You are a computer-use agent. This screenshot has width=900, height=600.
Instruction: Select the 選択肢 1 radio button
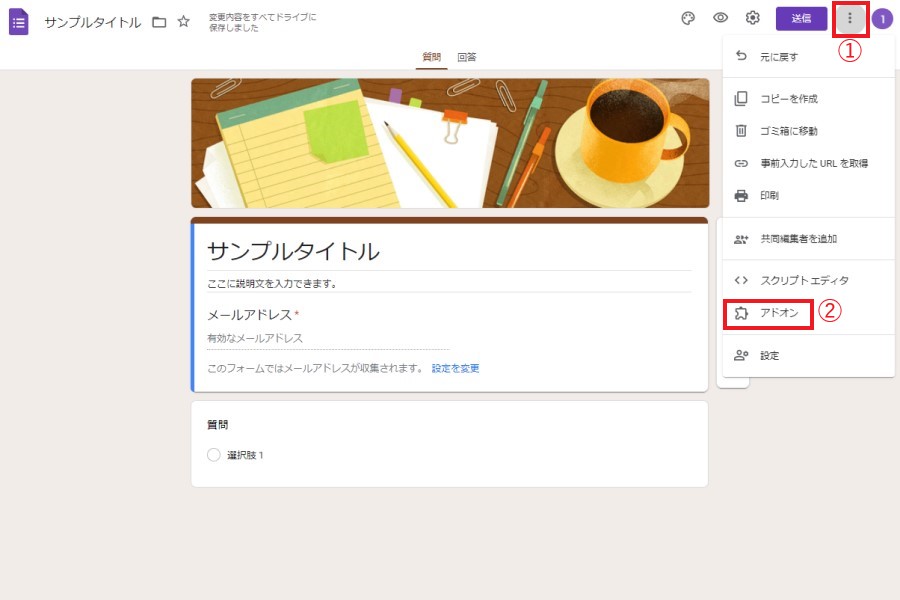tap(213, 455)
